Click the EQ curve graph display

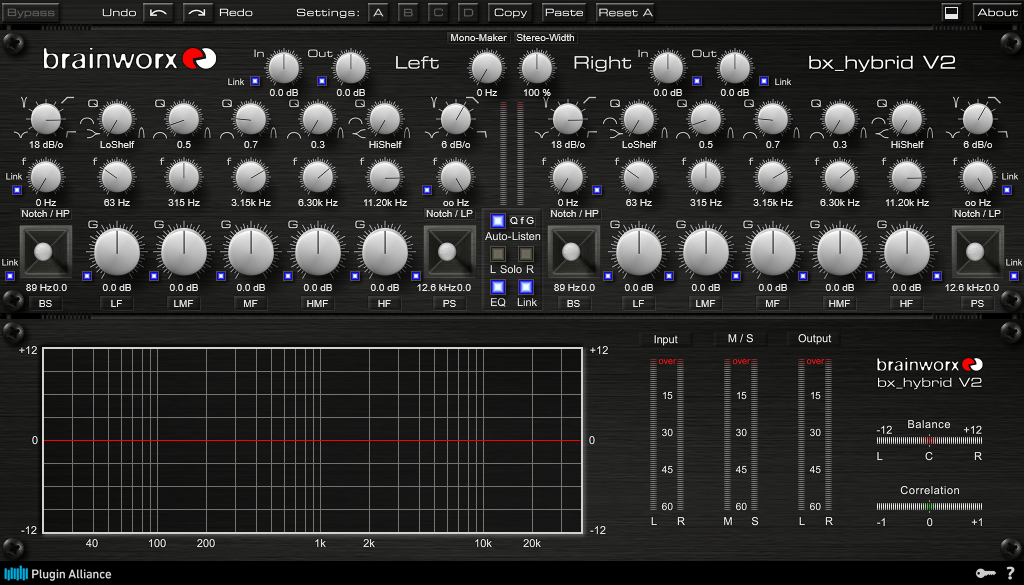tap(312, 440)
